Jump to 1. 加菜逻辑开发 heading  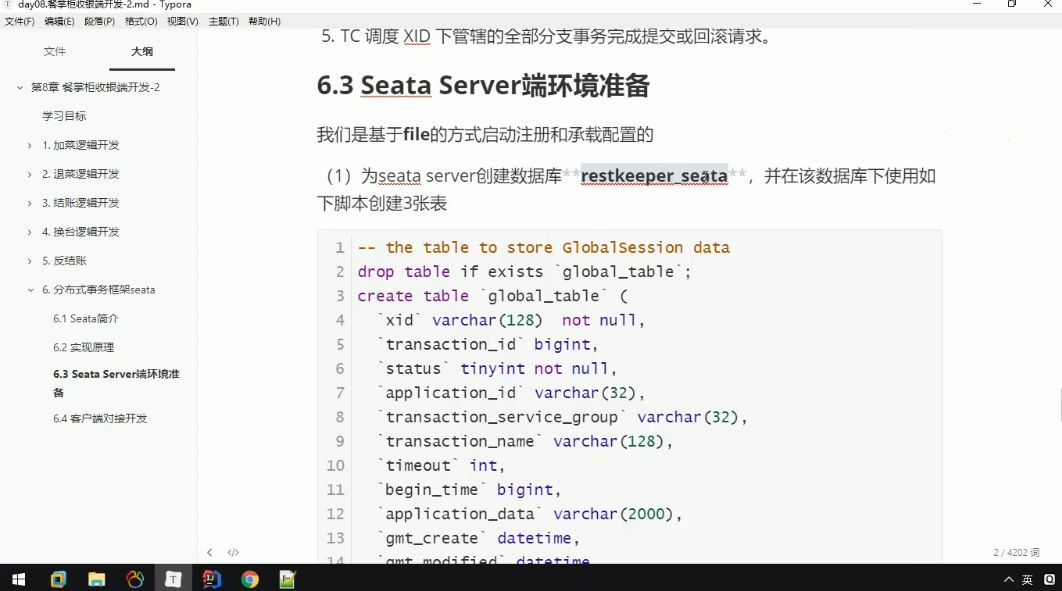click(x=81, y=146)
